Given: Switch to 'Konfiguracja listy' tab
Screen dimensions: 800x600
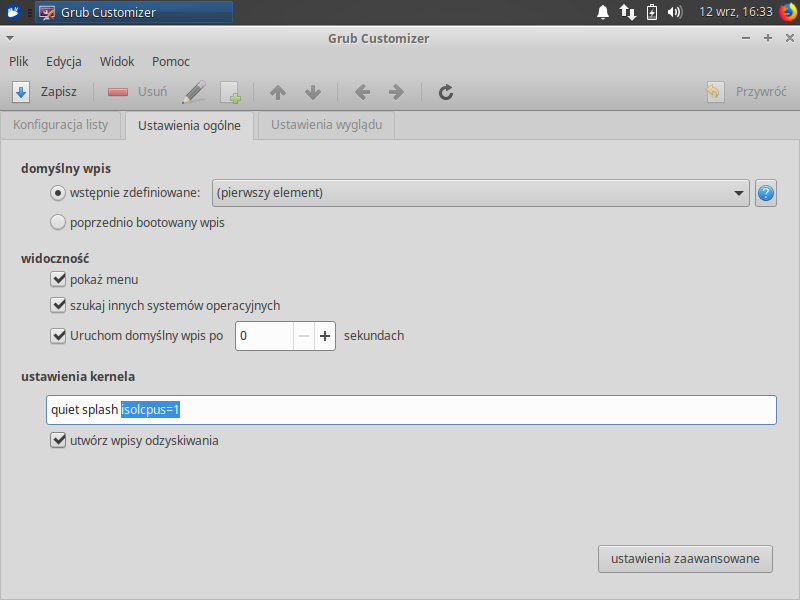Looking at the screenshot, I should pyautogui.click(x=60, y=125).
